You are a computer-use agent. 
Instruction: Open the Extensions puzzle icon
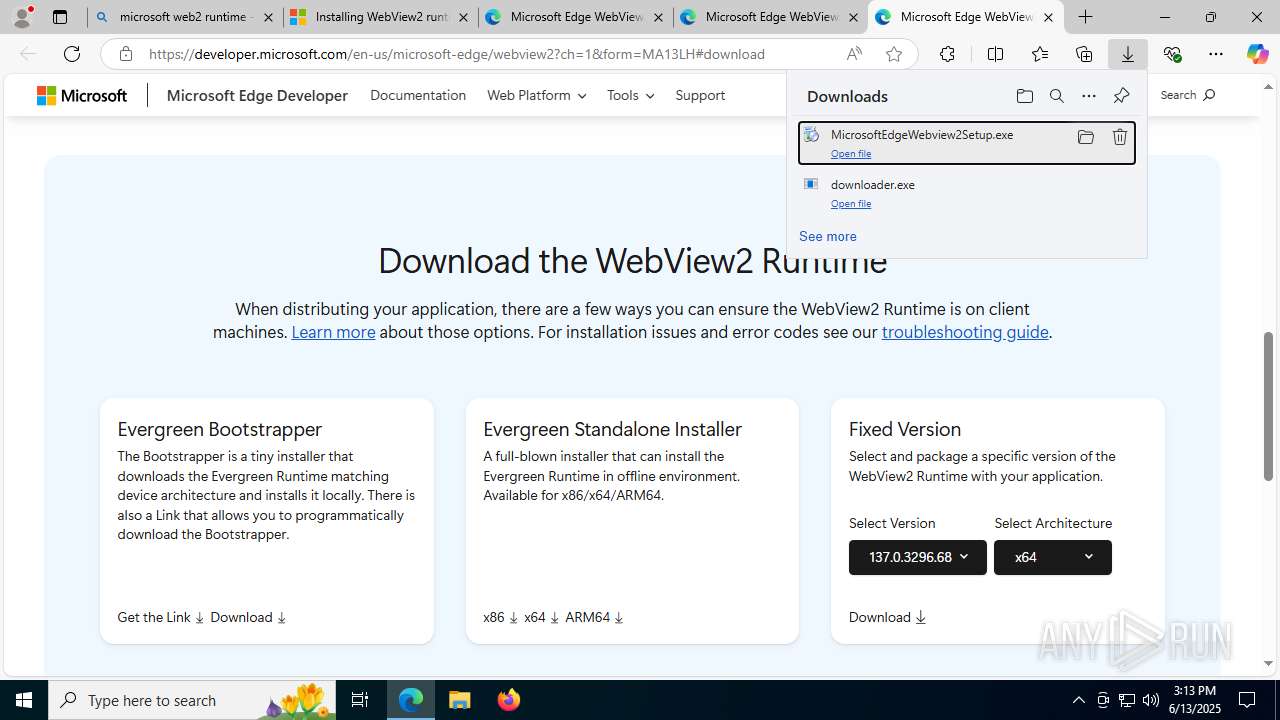(x=947, y=54)
